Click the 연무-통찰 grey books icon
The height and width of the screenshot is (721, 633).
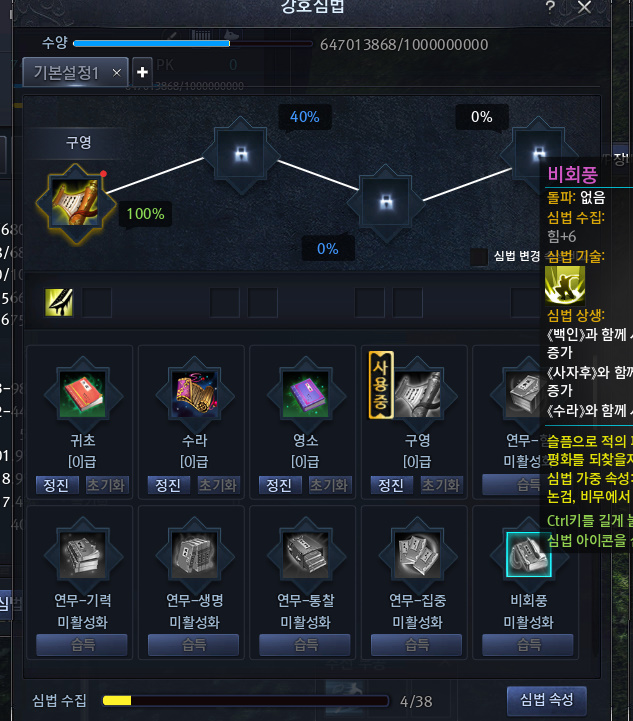305,555
